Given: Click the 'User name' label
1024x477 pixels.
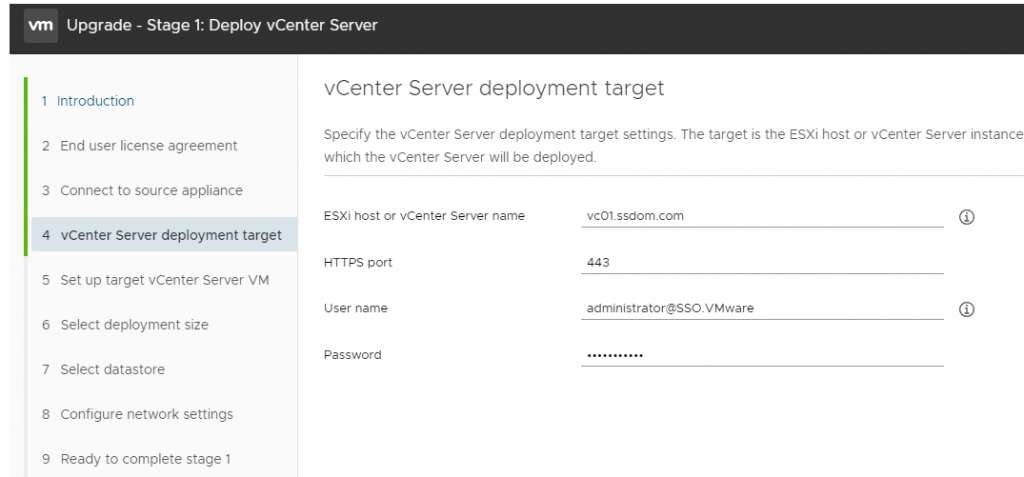Looking at the screenshot, I should (x=355, y=308).
